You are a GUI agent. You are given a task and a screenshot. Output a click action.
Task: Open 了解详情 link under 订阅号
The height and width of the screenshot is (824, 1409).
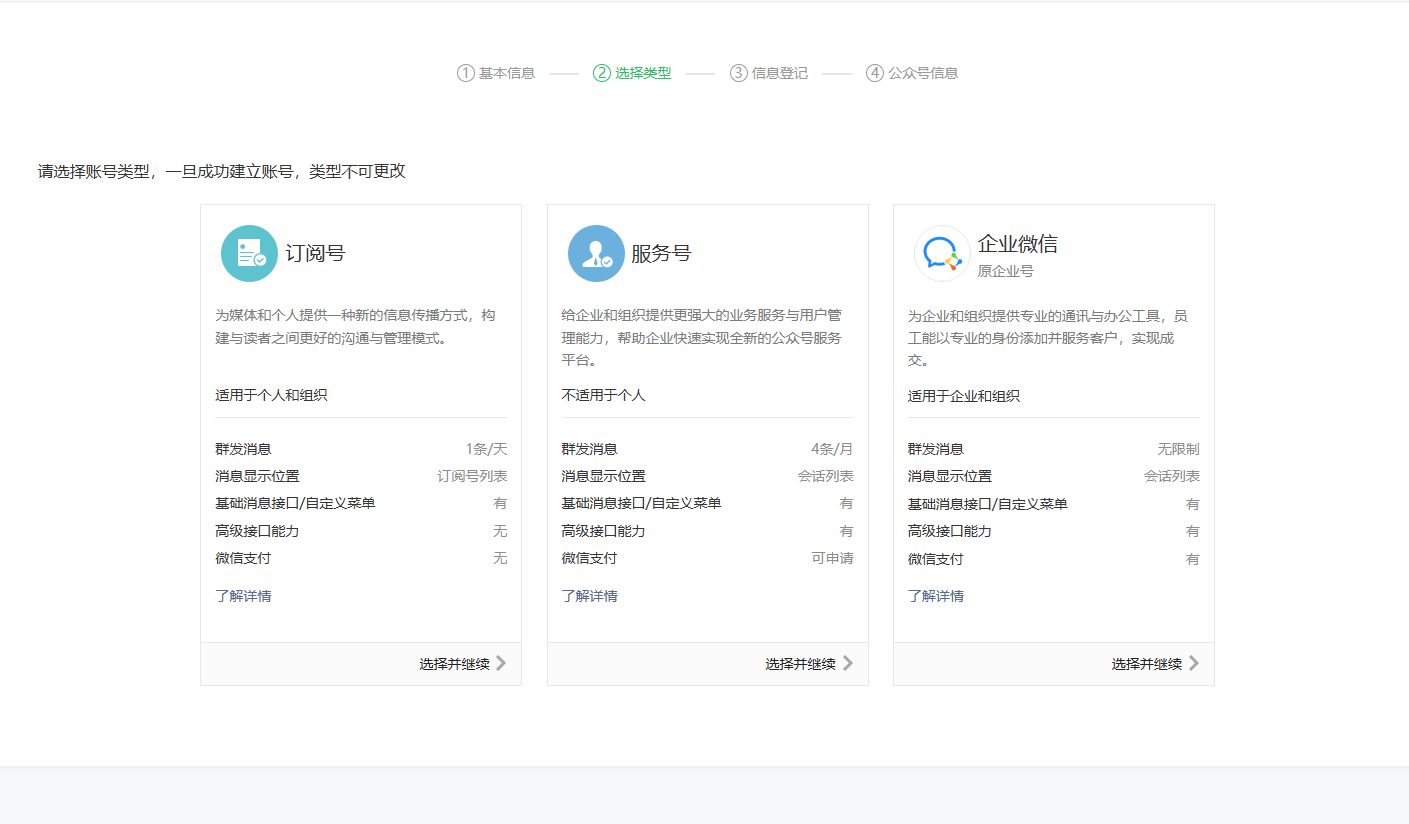(243, 596)
